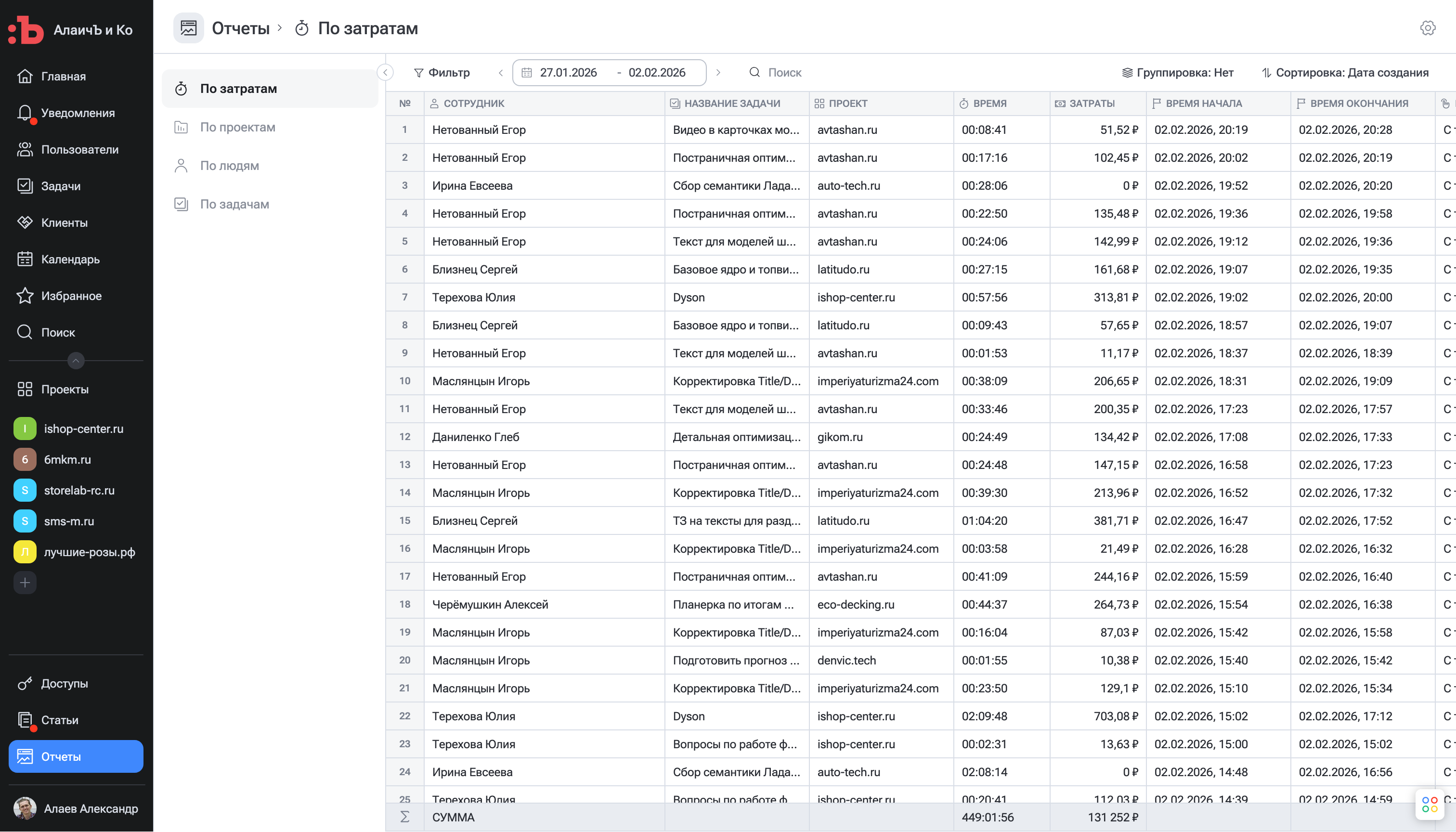
Task: Collapse the sidebar menu section arrow
Action: tap(76, 361)
